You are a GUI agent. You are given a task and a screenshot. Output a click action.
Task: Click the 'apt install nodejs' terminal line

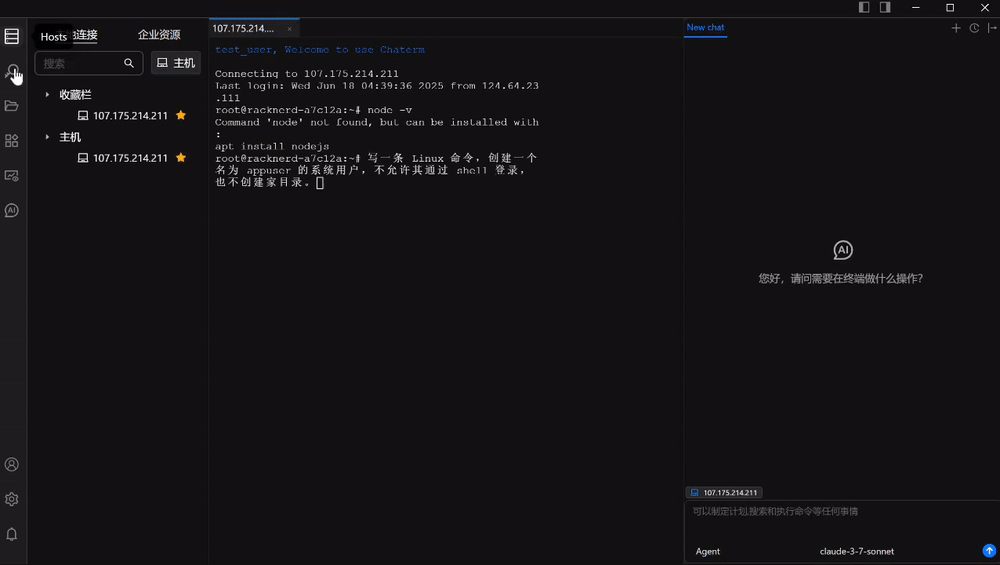(272, 146)
